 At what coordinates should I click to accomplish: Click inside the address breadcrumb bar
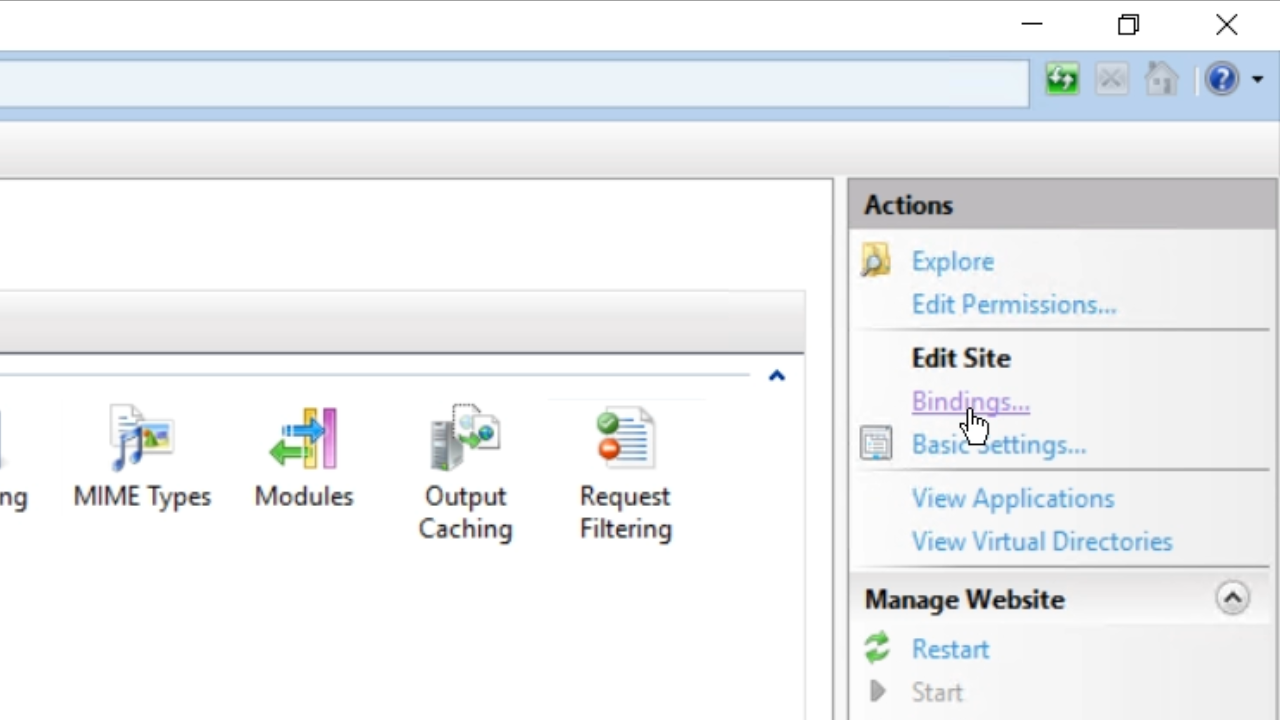[500, 83]
